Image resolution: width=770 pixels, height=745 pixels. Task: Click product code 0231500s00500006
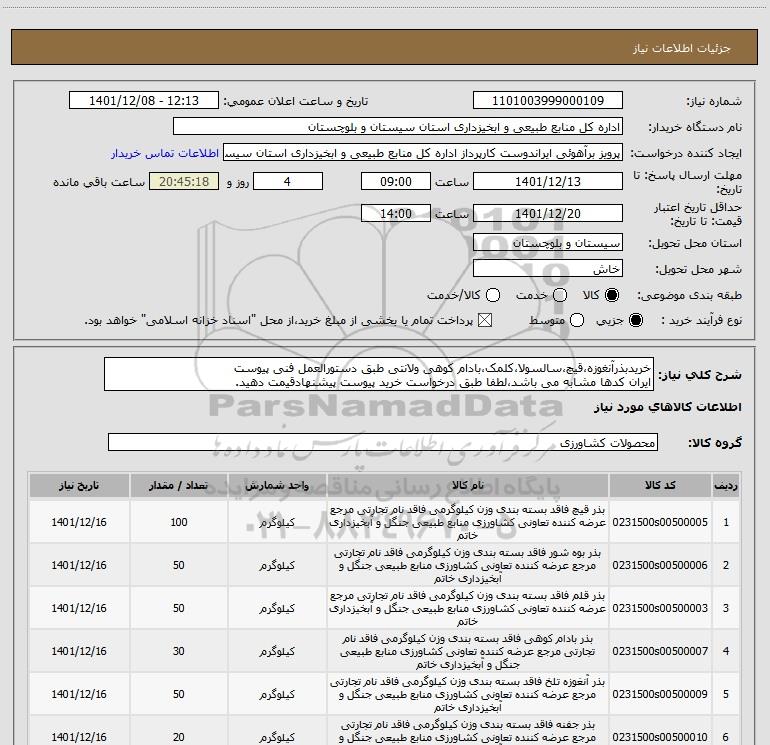point(660,565)
